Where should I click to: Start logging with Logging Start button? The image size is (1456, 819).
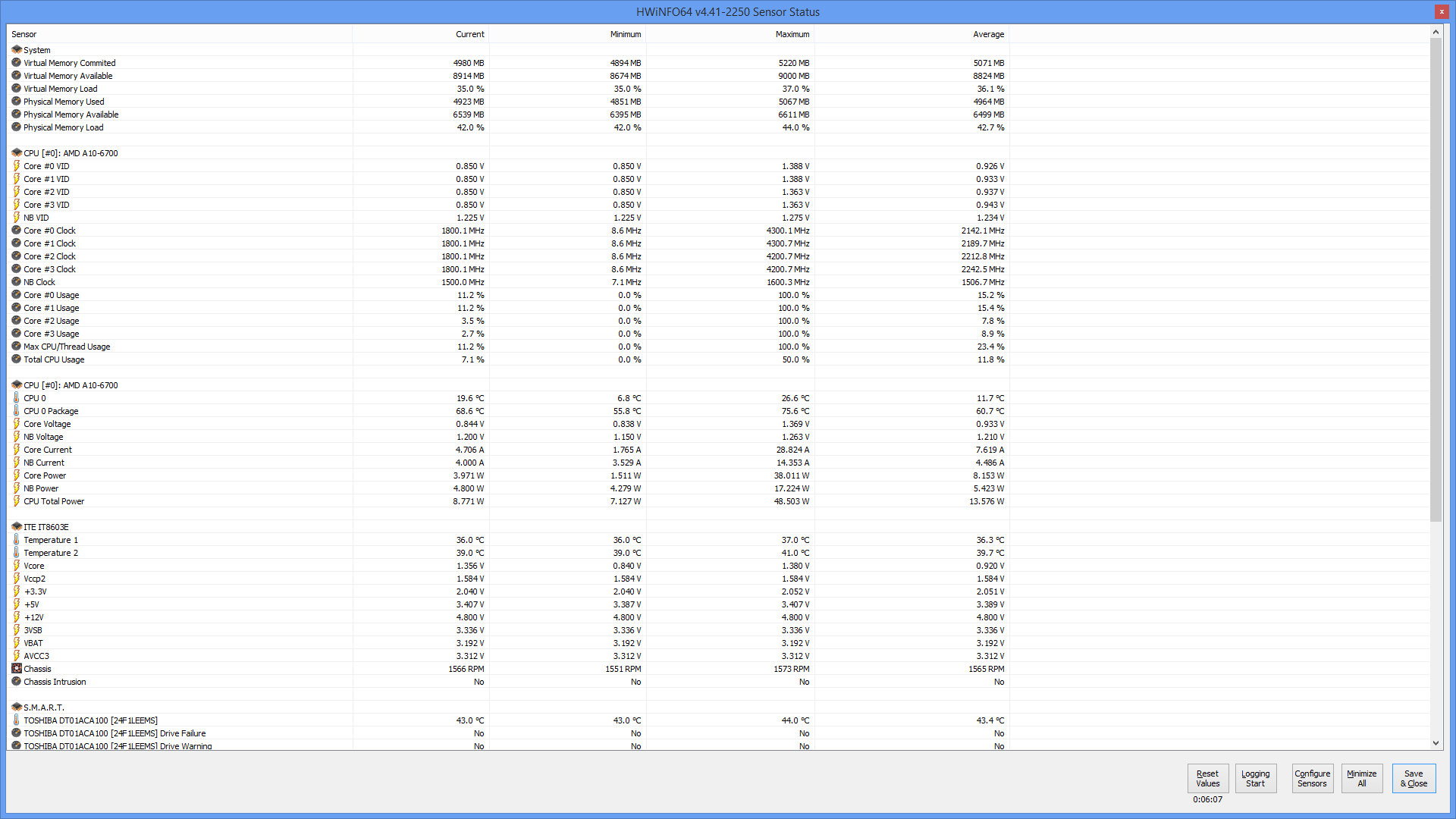pyautogui.click(x=1255, y=779)
